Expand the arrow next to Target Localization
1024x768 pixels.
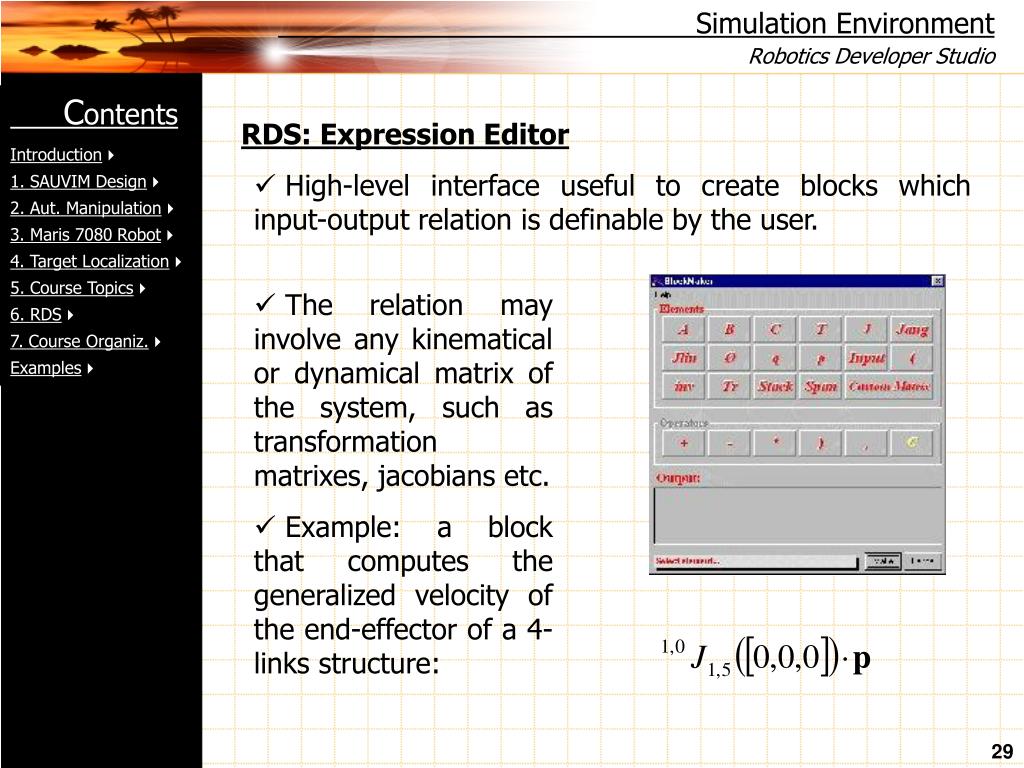tap(178, 262)
